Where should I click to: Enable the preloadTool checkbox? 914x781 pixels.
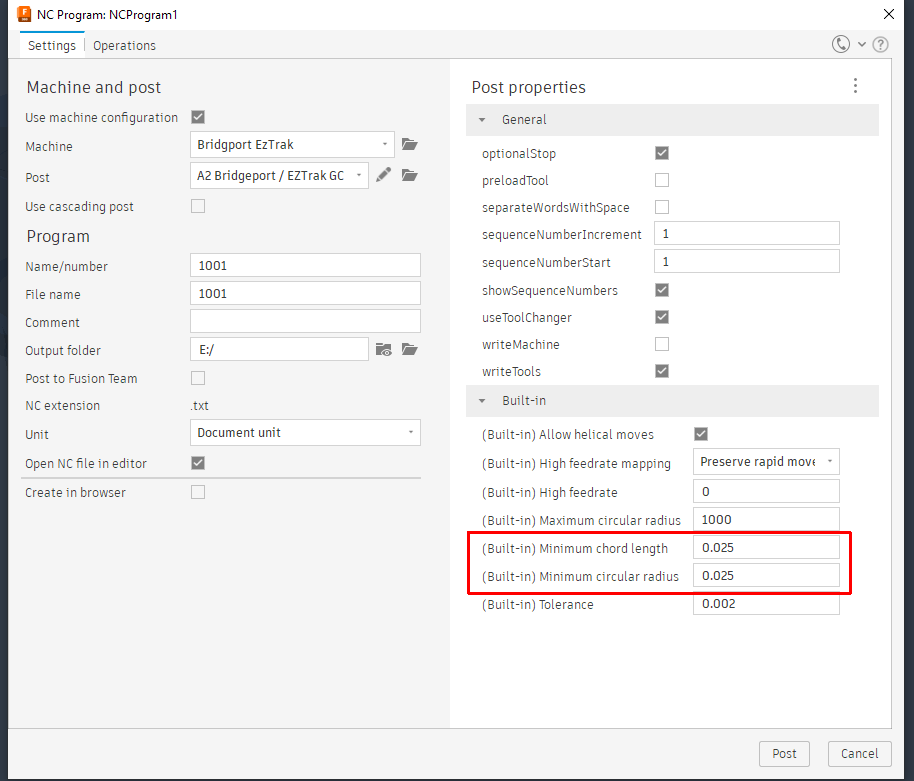click(662, 181)
